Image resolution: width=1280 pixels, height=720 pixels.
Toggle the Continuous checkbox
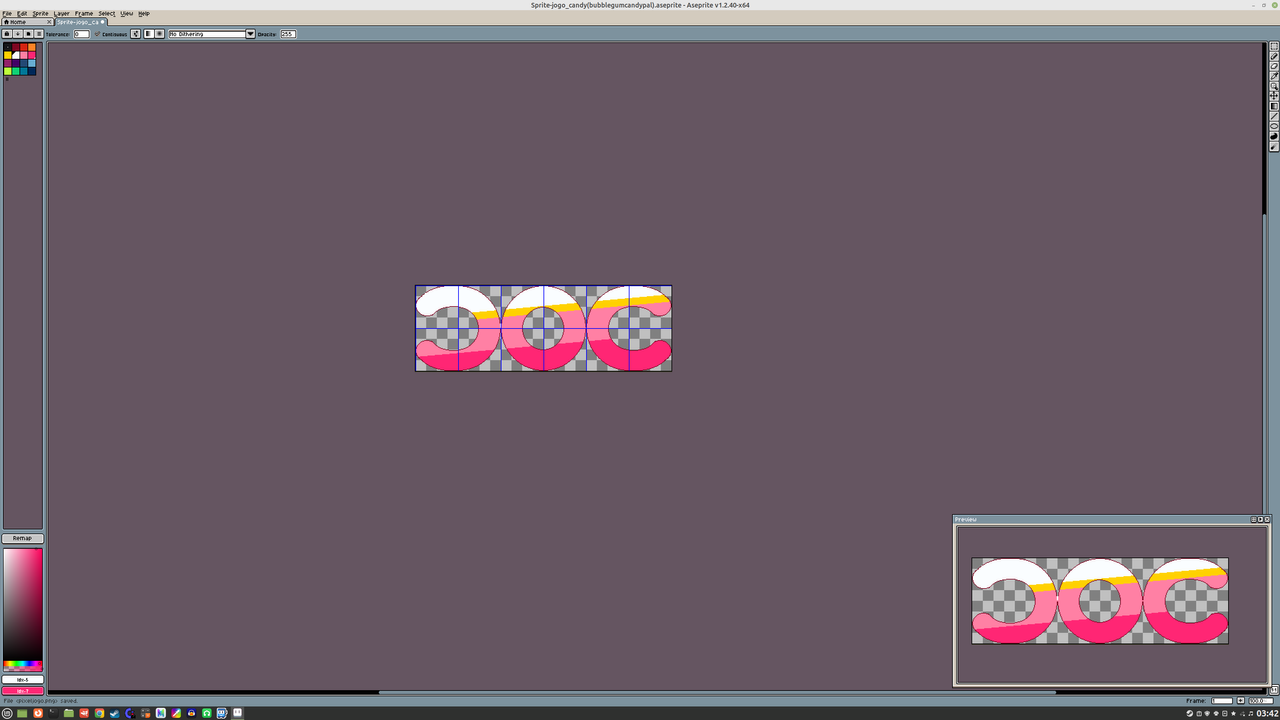[111, 34]
